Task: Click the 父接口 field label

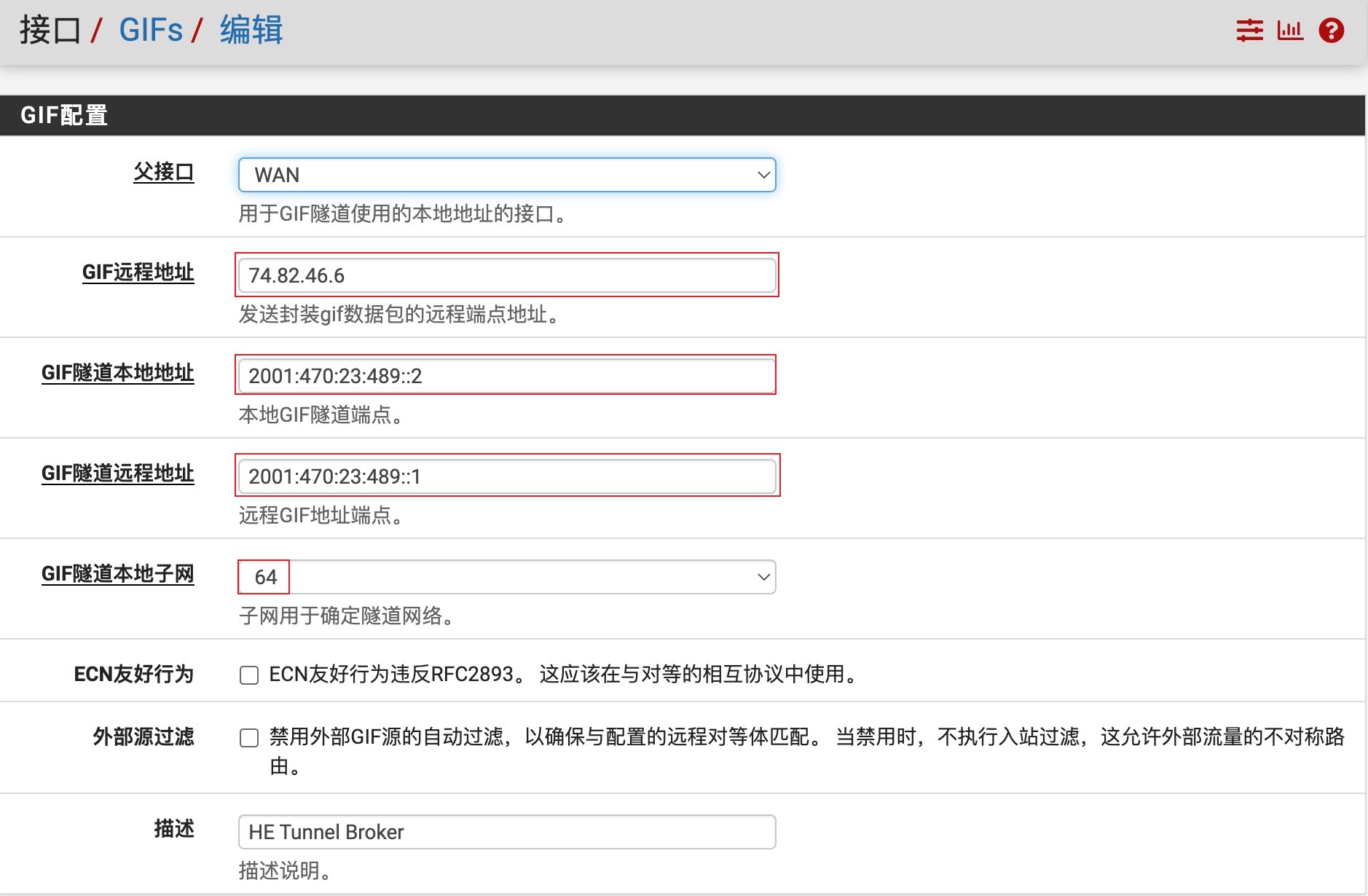Action: point(163,173)
